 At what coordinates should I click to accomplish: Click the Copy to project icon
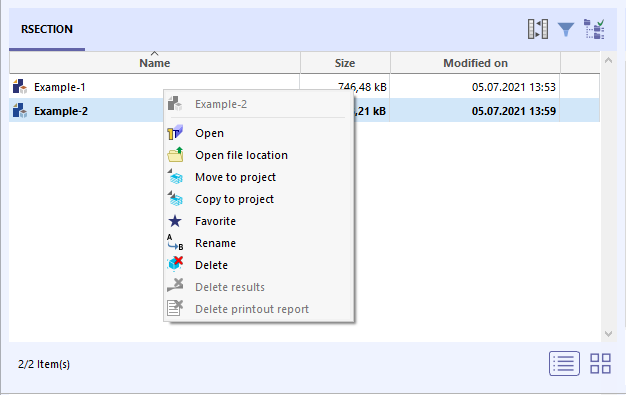click(x=175, y=199)
